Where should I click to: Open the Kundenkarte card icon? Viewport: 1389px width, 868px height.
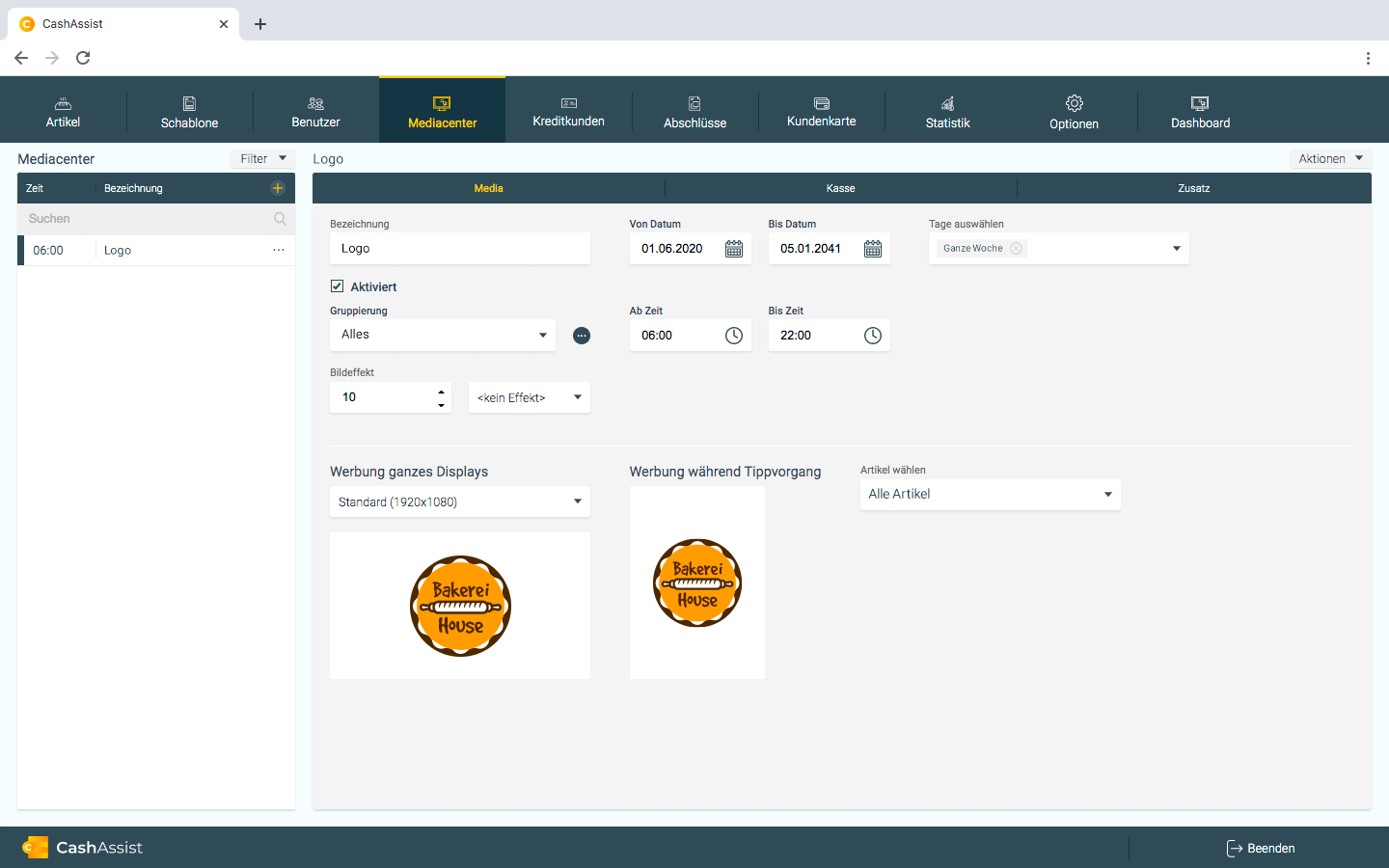(x=822, y=103)
